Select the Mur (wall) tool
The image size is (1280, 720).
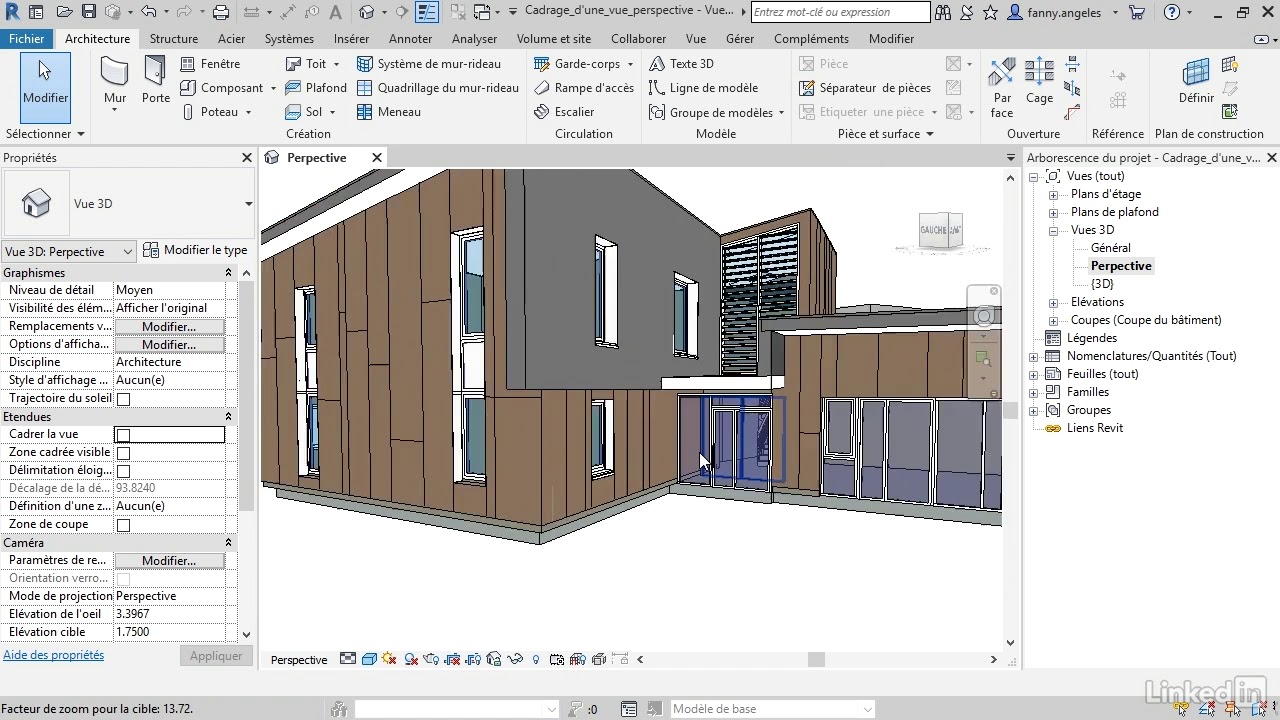point(115,82)
